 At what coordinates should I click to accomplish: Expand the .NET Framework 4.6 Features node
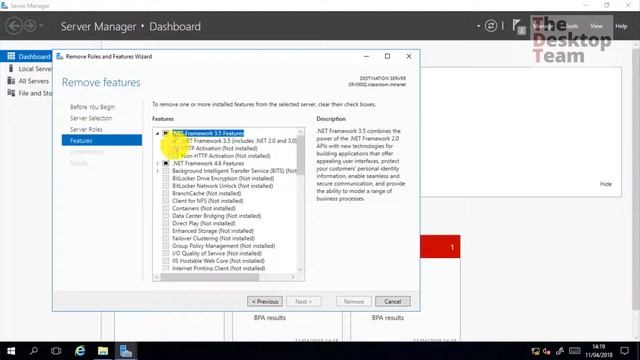[x=158, y=163]
